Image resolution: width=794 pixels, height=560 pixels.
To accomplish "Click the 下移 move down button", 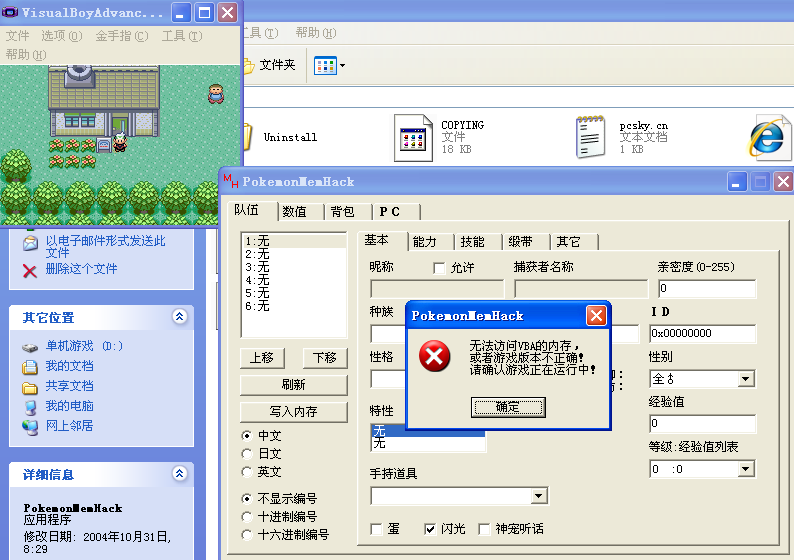I will click(325, 358).
